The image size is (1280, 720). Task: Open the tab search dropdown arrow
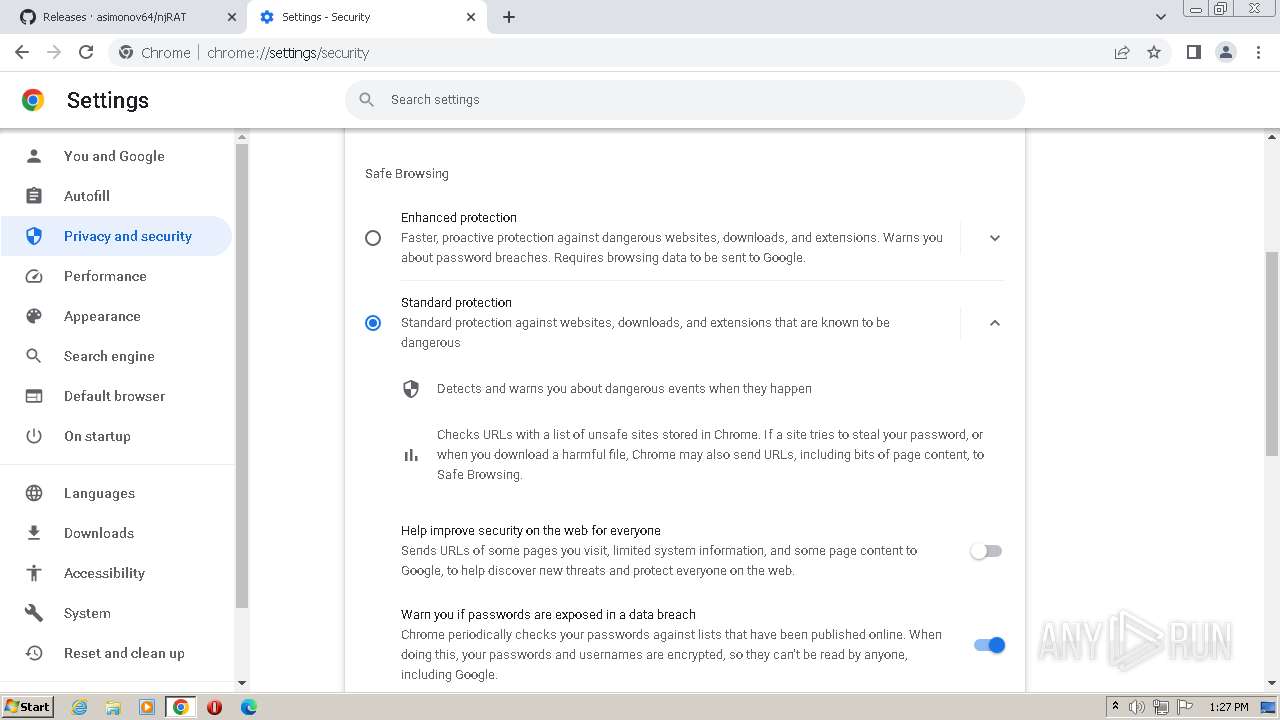(1160, 17)
